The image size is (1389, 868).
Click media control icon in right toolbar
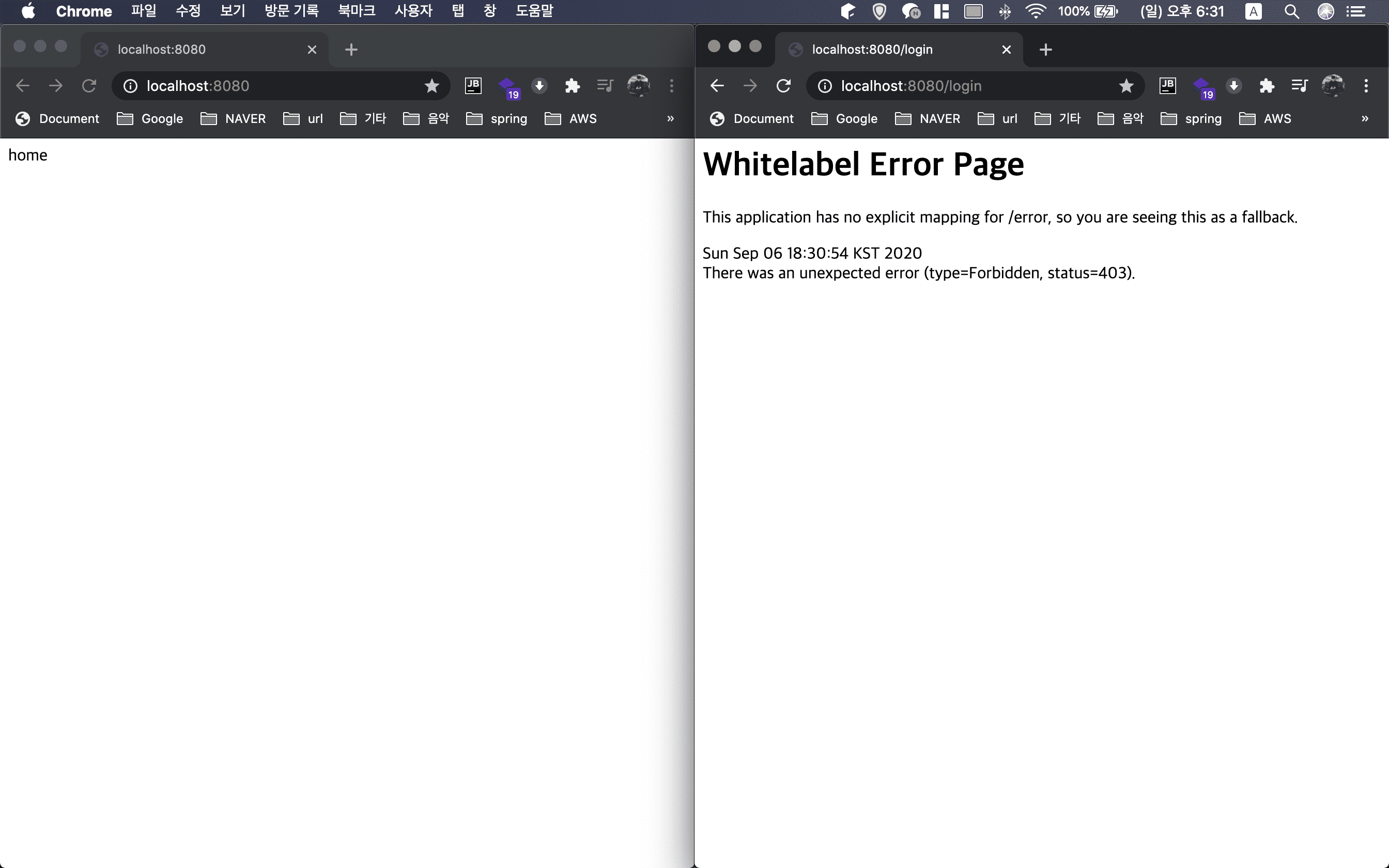point(1300,86)
